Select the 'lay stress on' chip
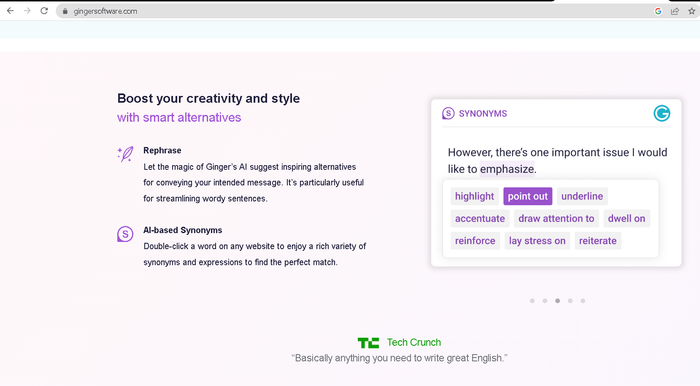The height and width of the screenshot is (386, 700). (x=537, y=241)
